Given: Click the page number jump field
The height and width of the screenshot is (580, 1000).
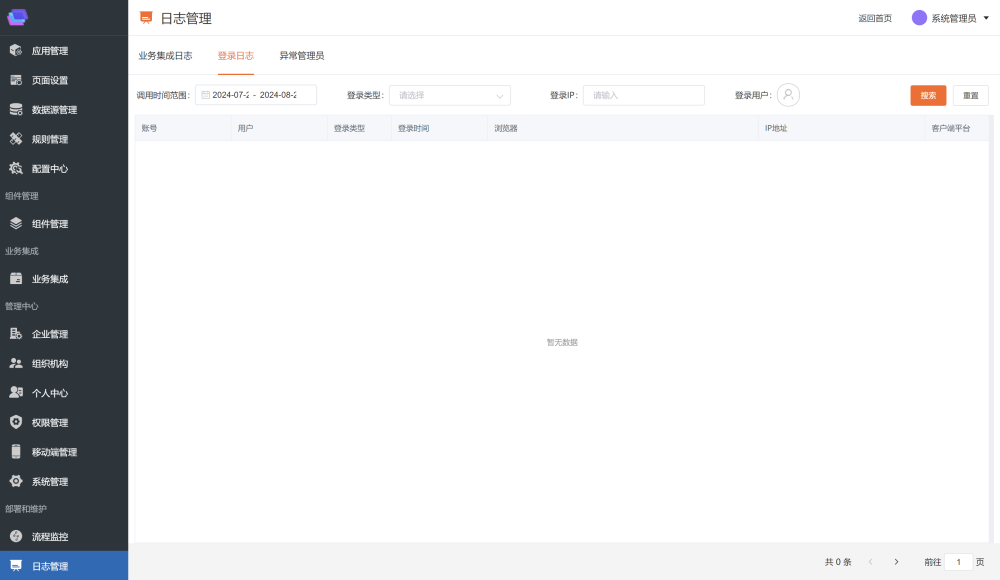Looking at the screenshot, I should tap(958, 562).
